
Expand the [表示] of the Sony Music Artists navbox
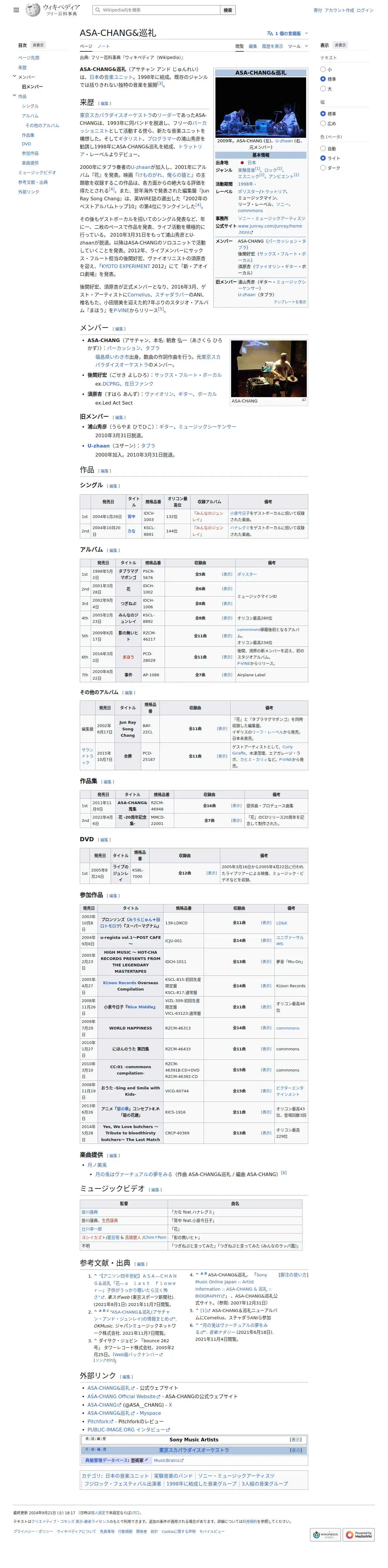(296, 1440)
